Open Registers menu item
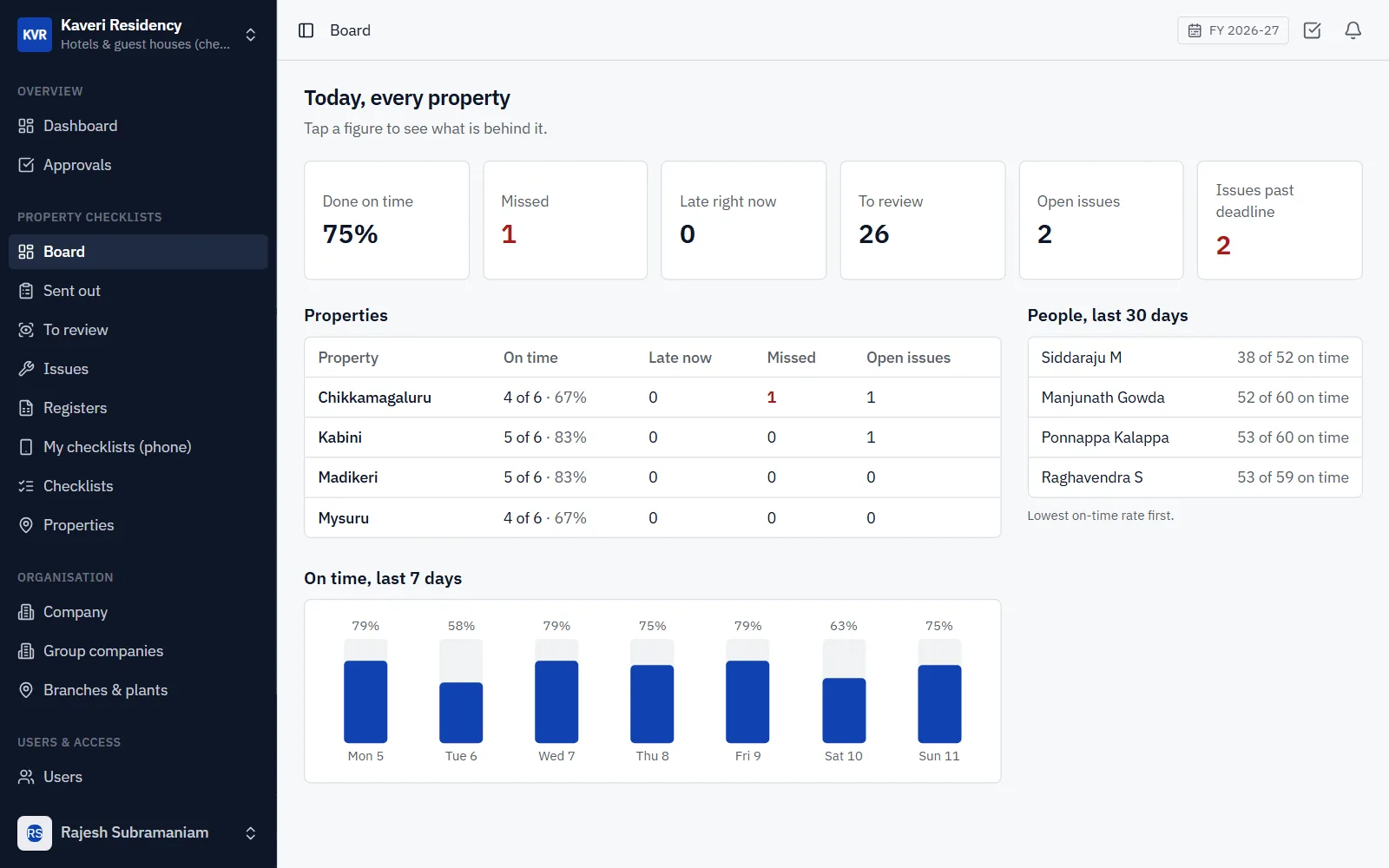 [x=139, y=408]
